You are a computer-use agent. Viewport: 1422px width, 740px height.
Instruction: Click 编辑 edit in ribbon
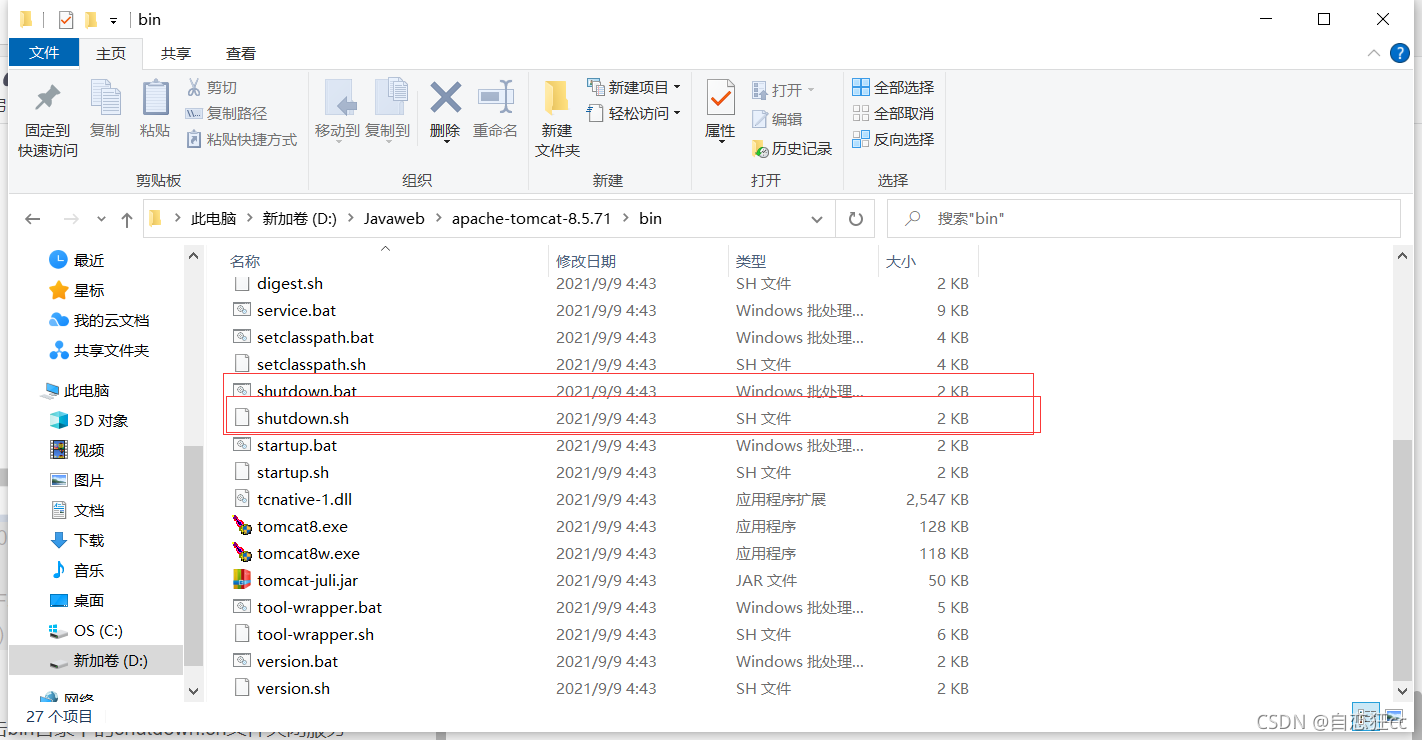pyautogui.click(x=777, y=119)
